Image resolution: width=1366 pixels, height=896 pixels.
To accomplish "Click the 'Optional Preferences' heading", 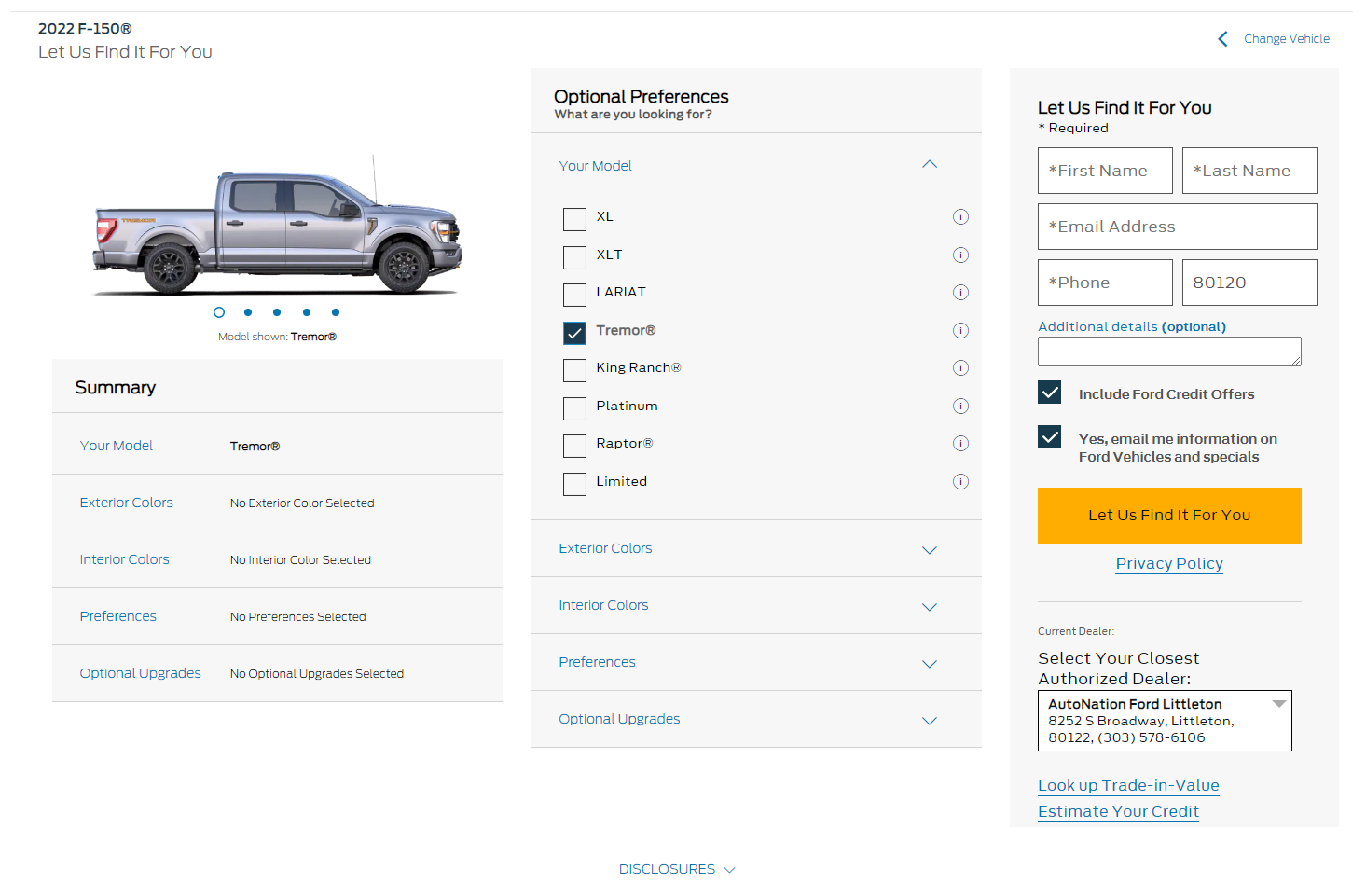I will [642, 97].
